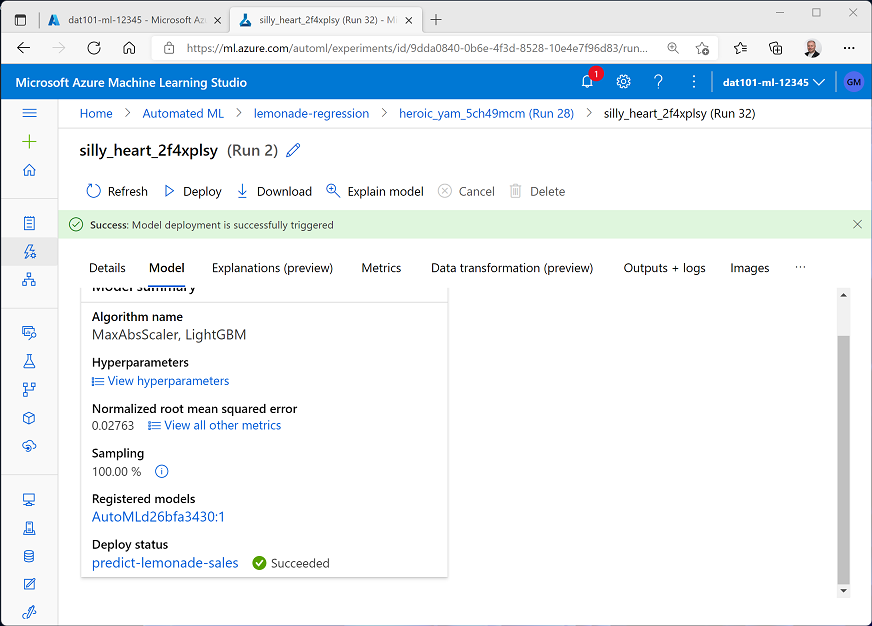Click the vertical scrollbar in model panel
This screenshot has height=626, width=872.
pos(843,460)
